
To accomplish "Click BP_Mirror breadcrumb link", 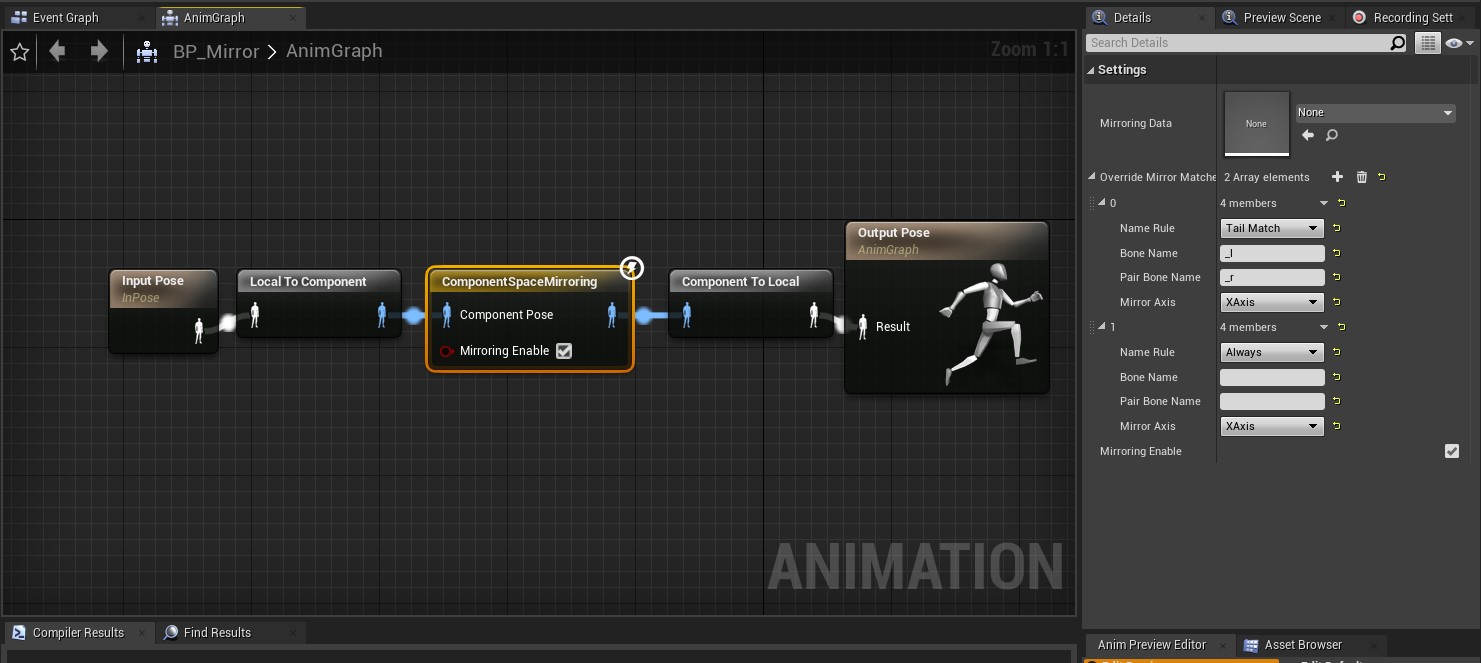I will tap(216, 51).
